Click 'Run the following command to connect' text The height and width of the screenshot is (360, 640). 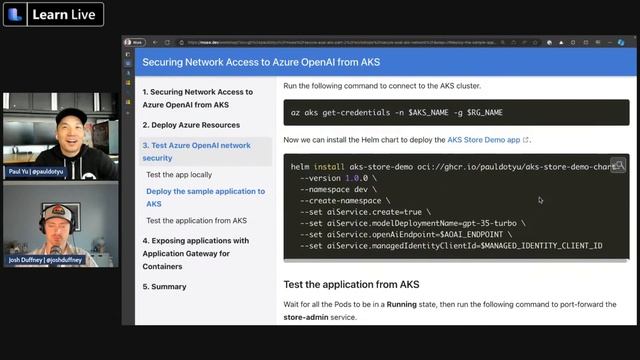[x=382, y=86]
